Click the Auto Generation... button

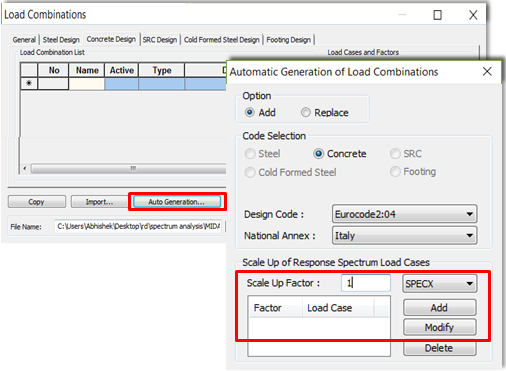177,202
